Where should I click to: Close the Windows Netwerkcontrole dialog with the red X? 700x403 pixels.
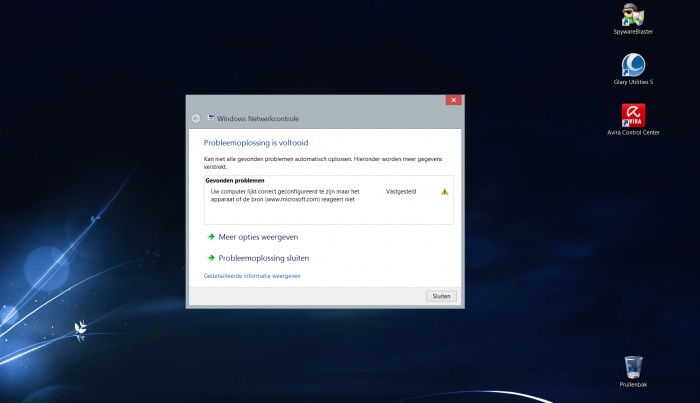[453, 100]
